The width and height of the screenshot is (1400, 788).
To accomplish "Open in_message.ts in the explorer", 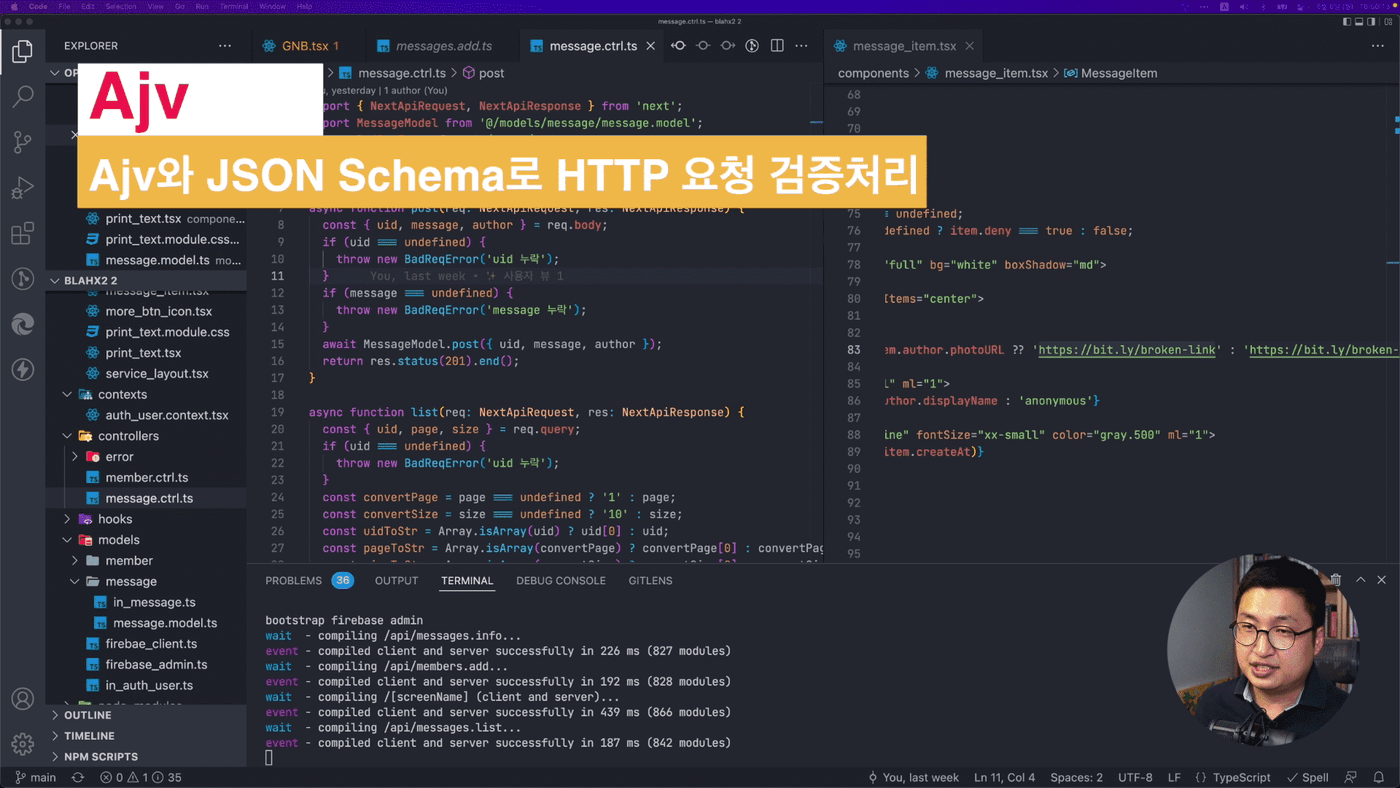I will (146, 602).
